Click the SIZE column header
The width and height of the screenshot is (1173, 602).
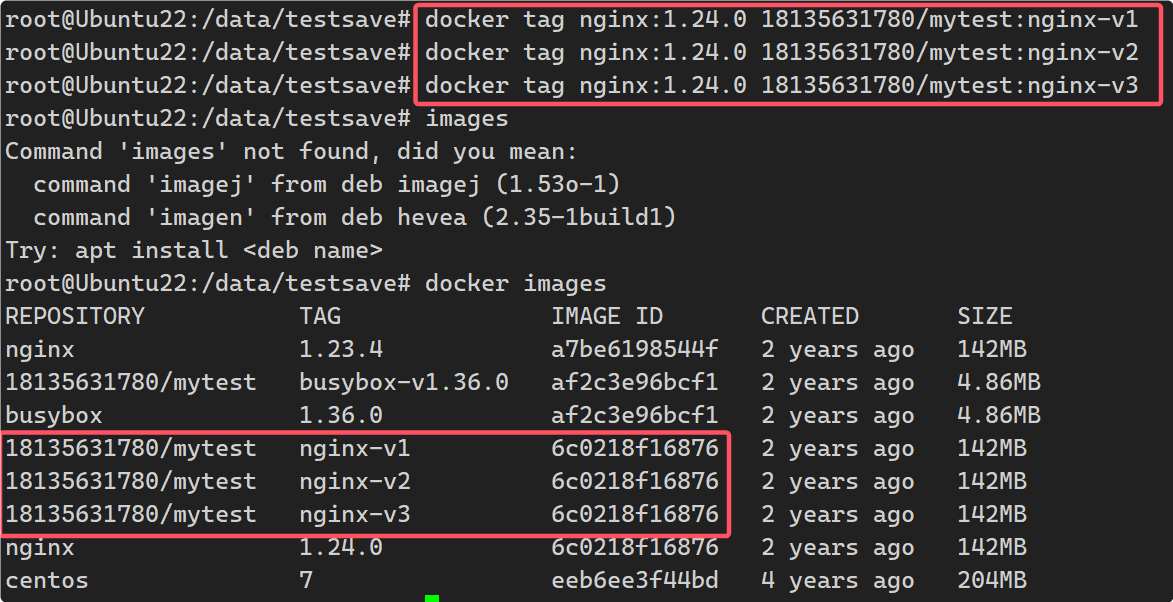984,316
